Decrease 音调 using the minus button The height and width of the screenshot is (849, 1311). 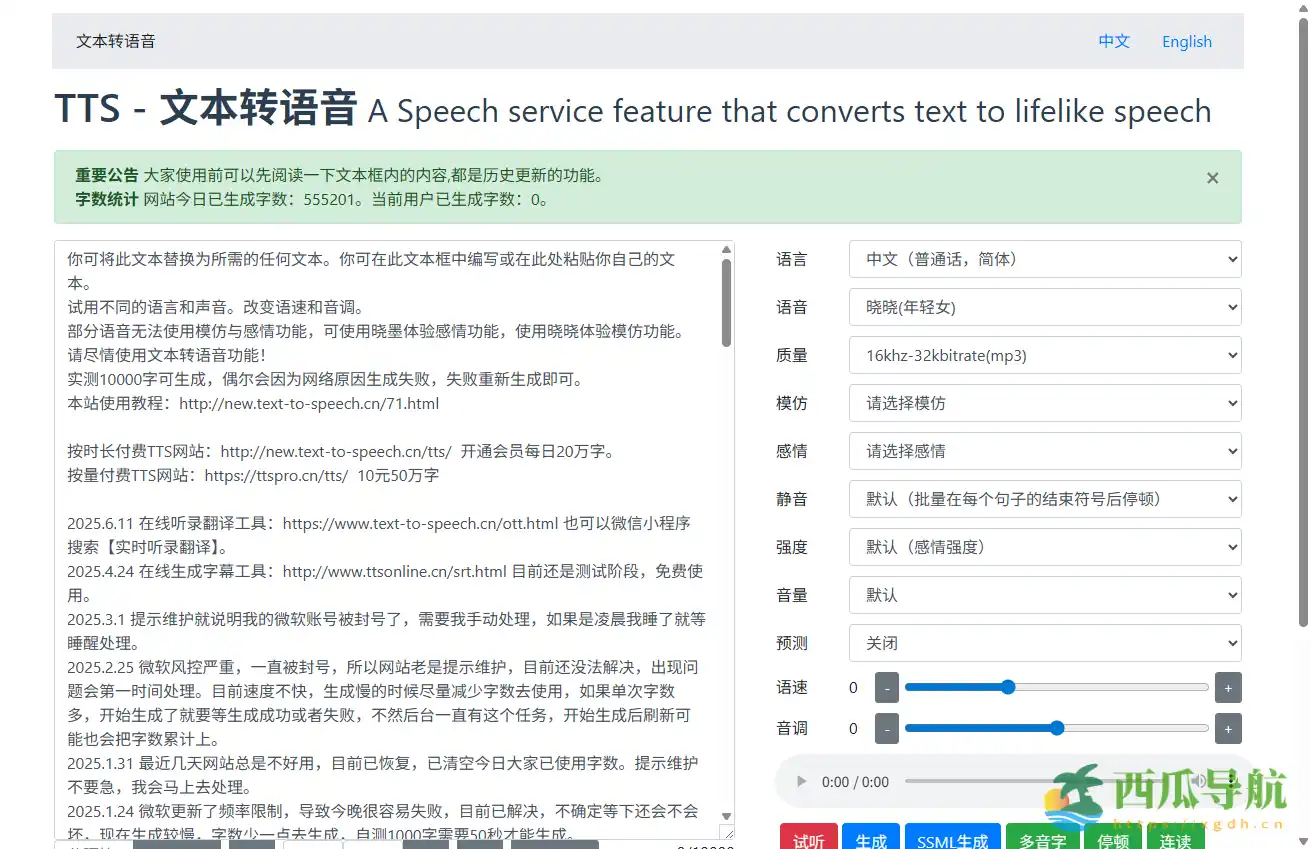point(886,728)
